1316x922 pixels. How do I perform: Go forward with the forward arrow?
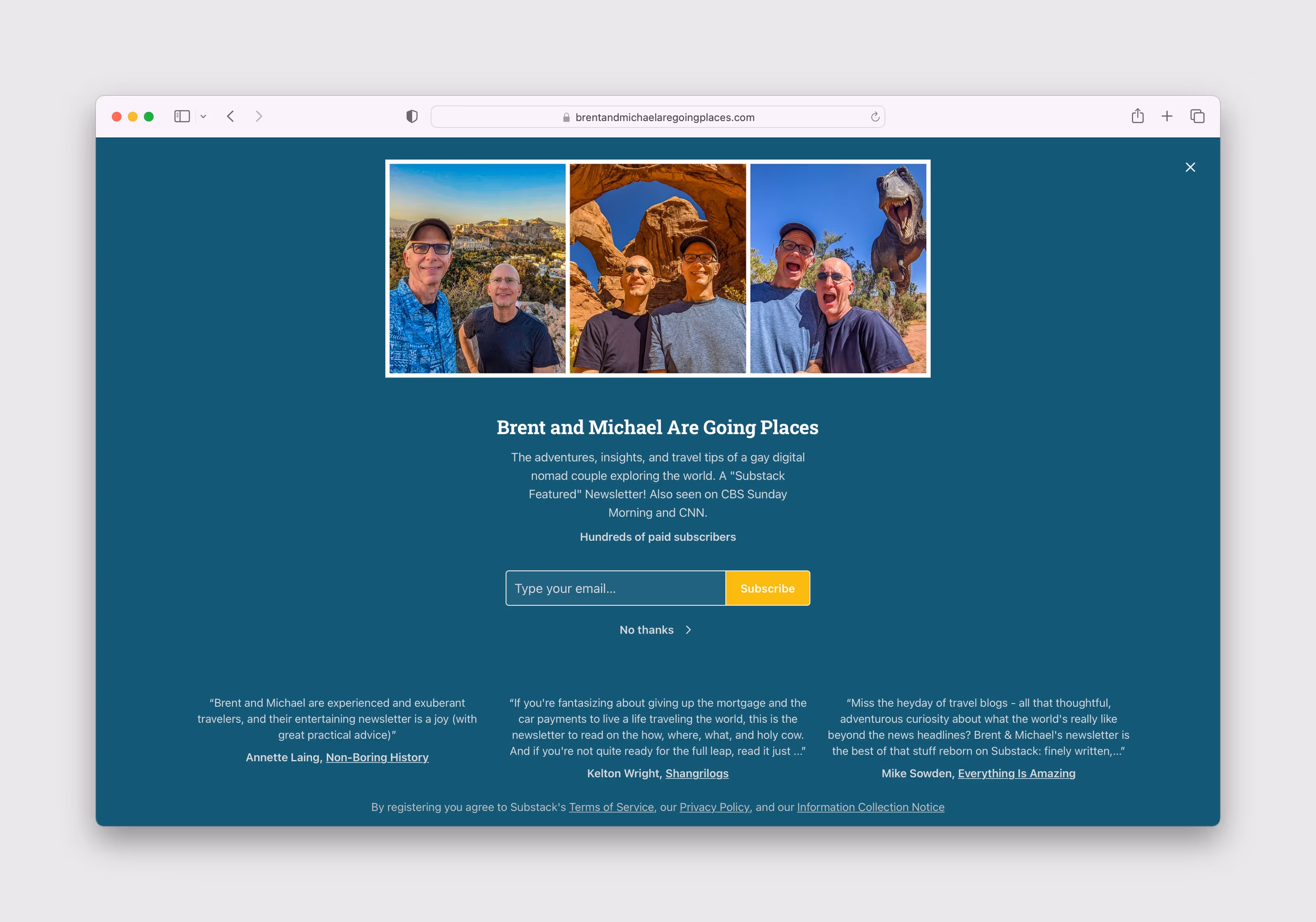coord(259,116)
